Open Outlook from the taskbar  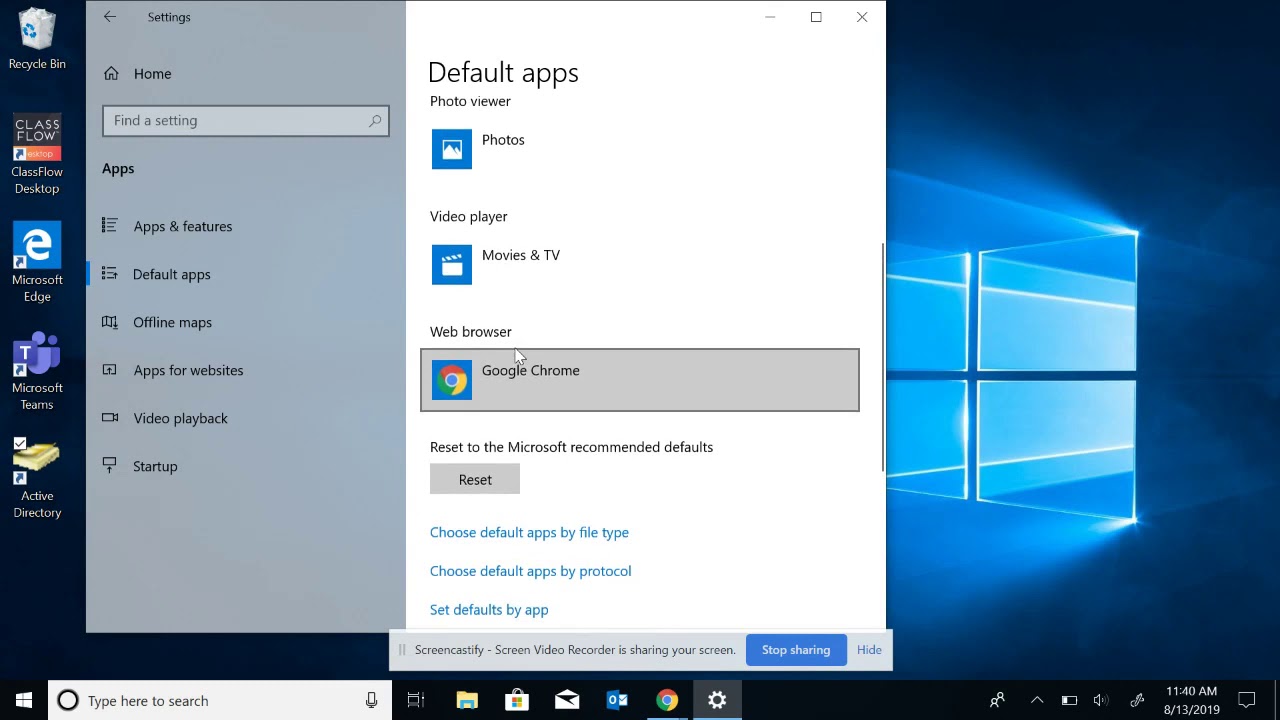617,700
